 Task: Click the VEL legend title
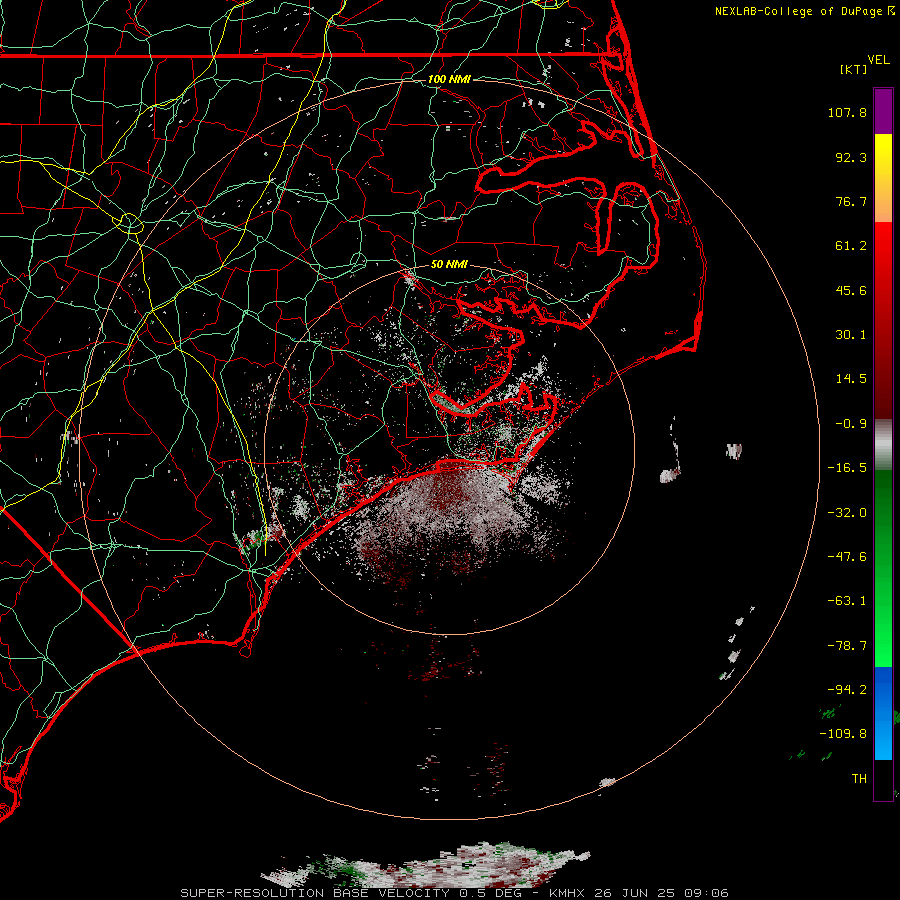coord(878,60)
